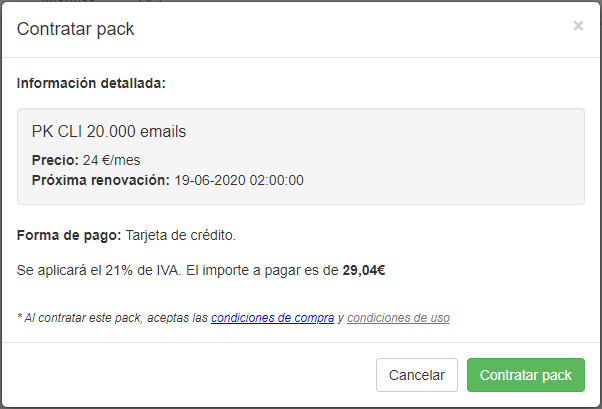
Task: Select the PK CLI 20.000 emails name
Action: (109, 132)
